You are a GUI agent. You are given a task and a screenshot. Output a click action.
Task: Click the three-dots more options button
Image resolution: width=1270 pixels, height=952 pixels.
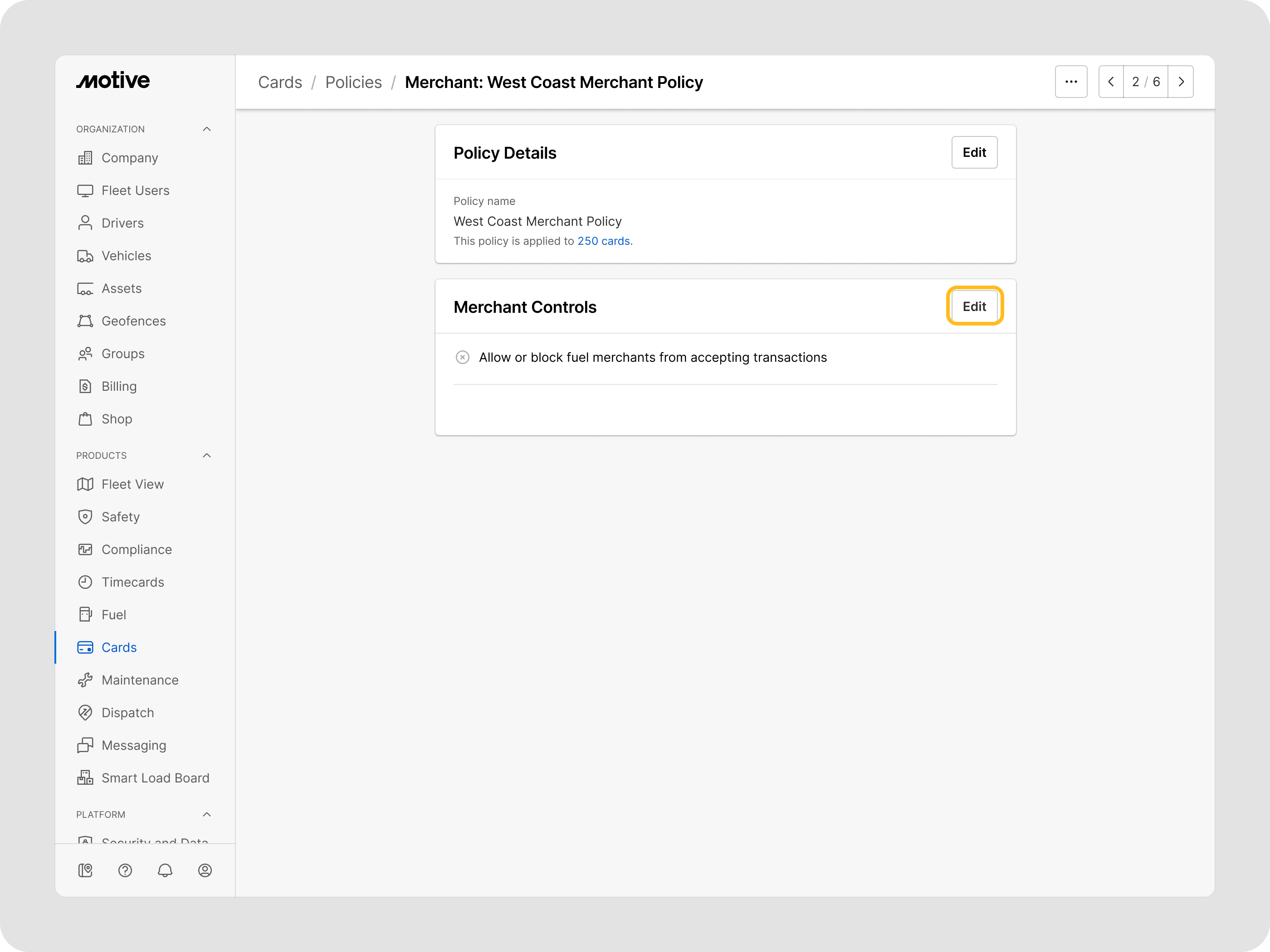(x=1071, y=82)
